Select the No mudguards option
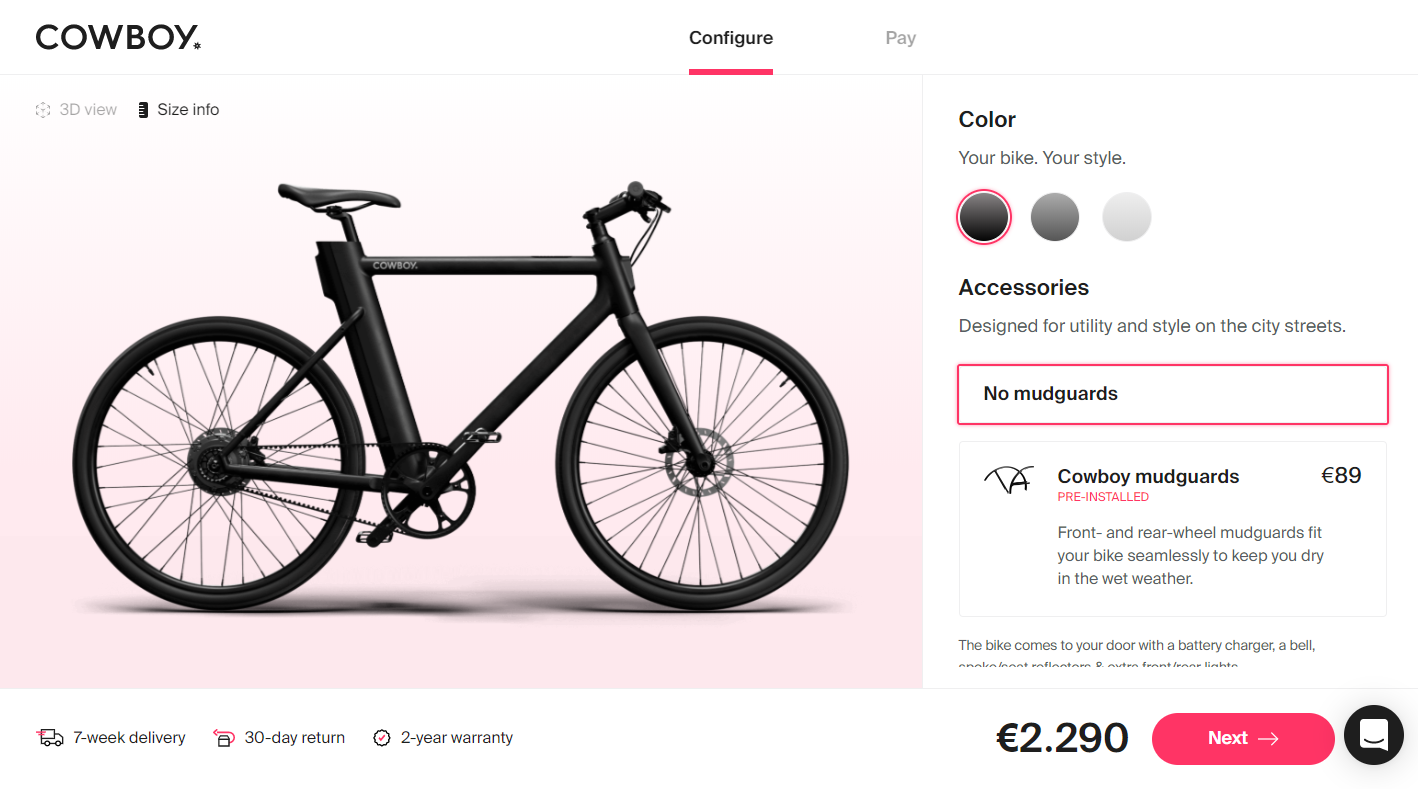 [1172, 394]
